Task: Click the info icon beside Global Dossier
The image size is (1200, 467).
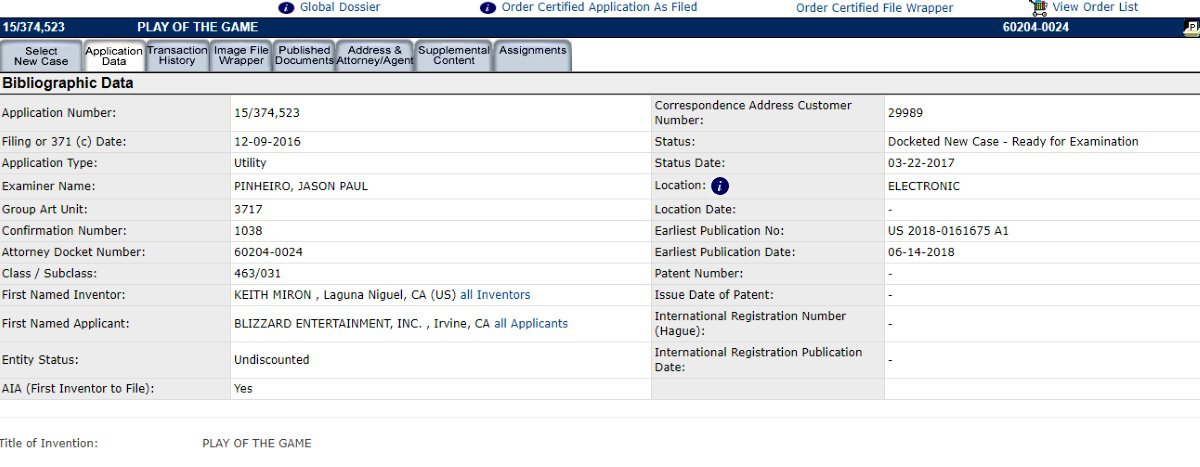Action: (287, 8)
